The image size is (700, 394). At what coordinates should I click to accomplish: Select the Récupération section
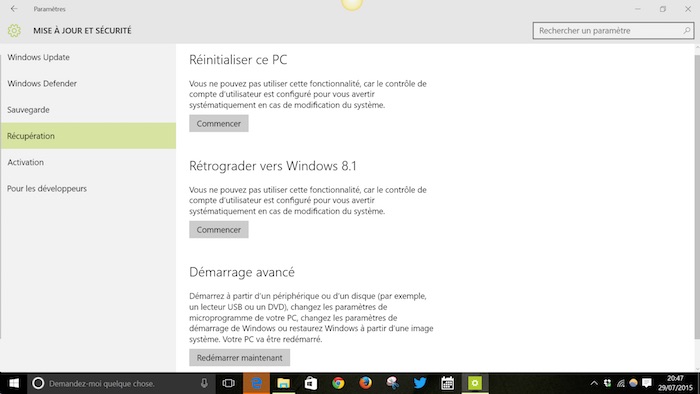pyautogui.click(x=88, y=136)
